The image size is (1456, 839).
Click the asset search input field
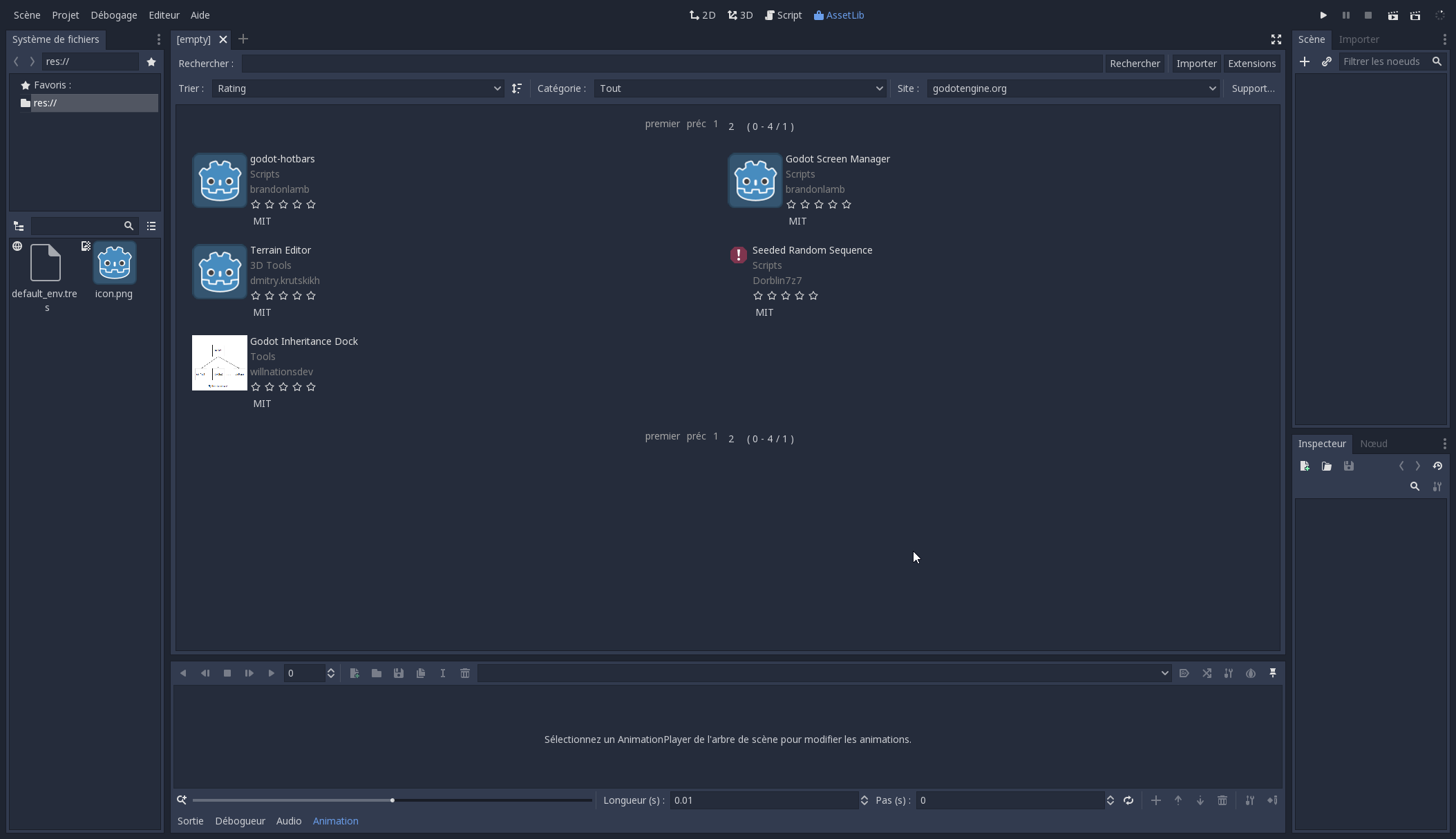pos(672,64)
